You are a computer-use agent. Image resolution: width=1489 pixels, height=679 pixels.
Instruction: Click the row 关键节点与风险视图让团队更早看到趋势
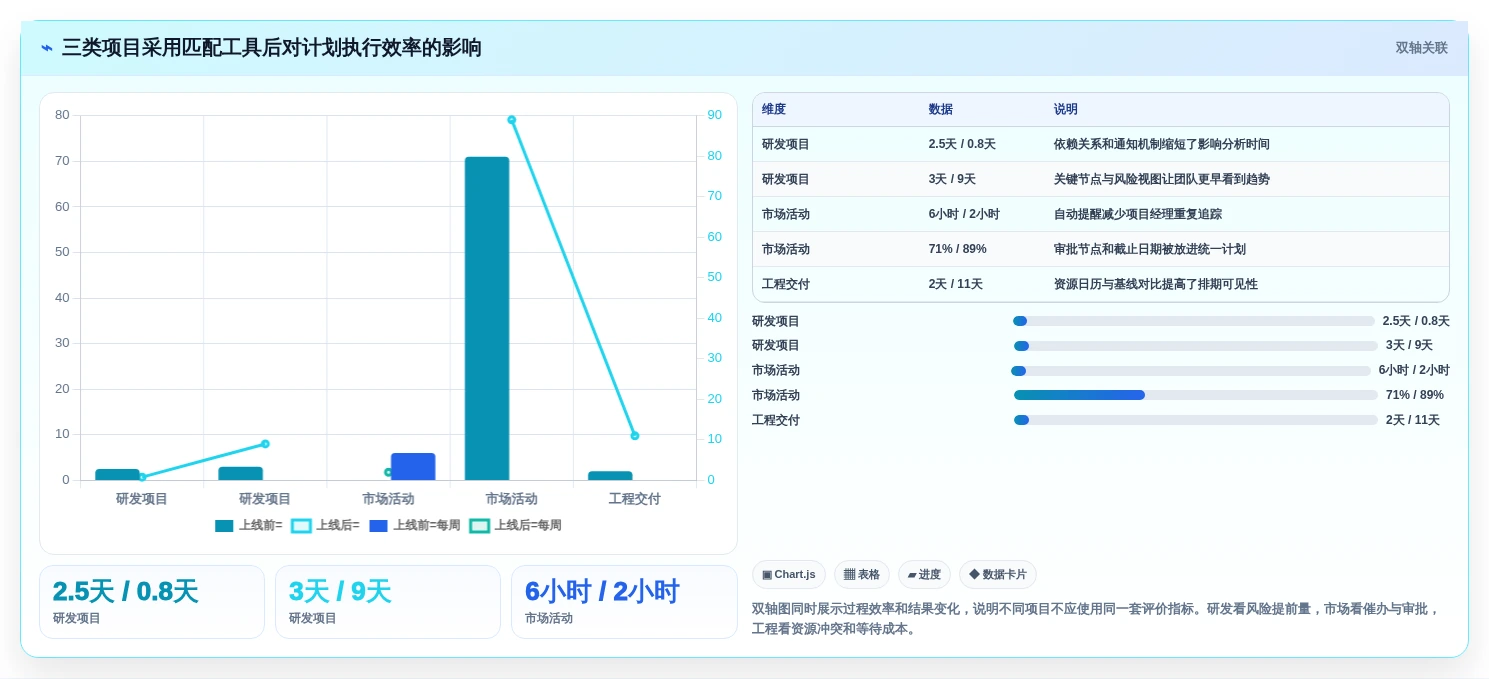(1100, 179)
